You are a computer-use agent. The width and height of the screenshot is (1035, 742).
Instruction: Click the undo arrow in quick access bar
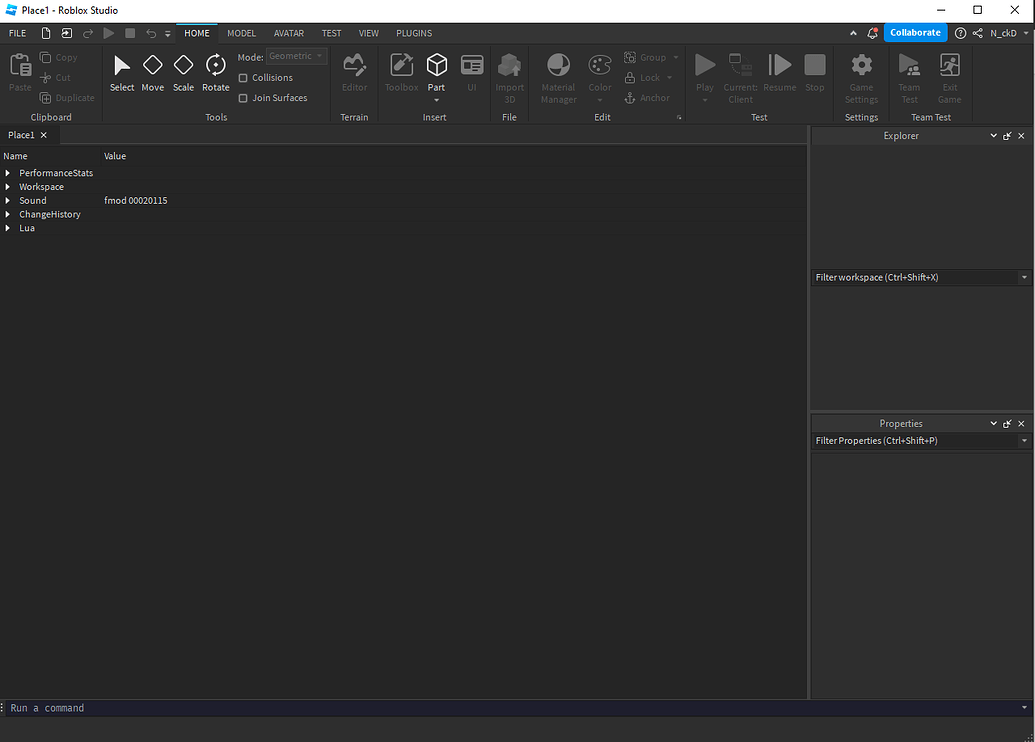(151, 33)
